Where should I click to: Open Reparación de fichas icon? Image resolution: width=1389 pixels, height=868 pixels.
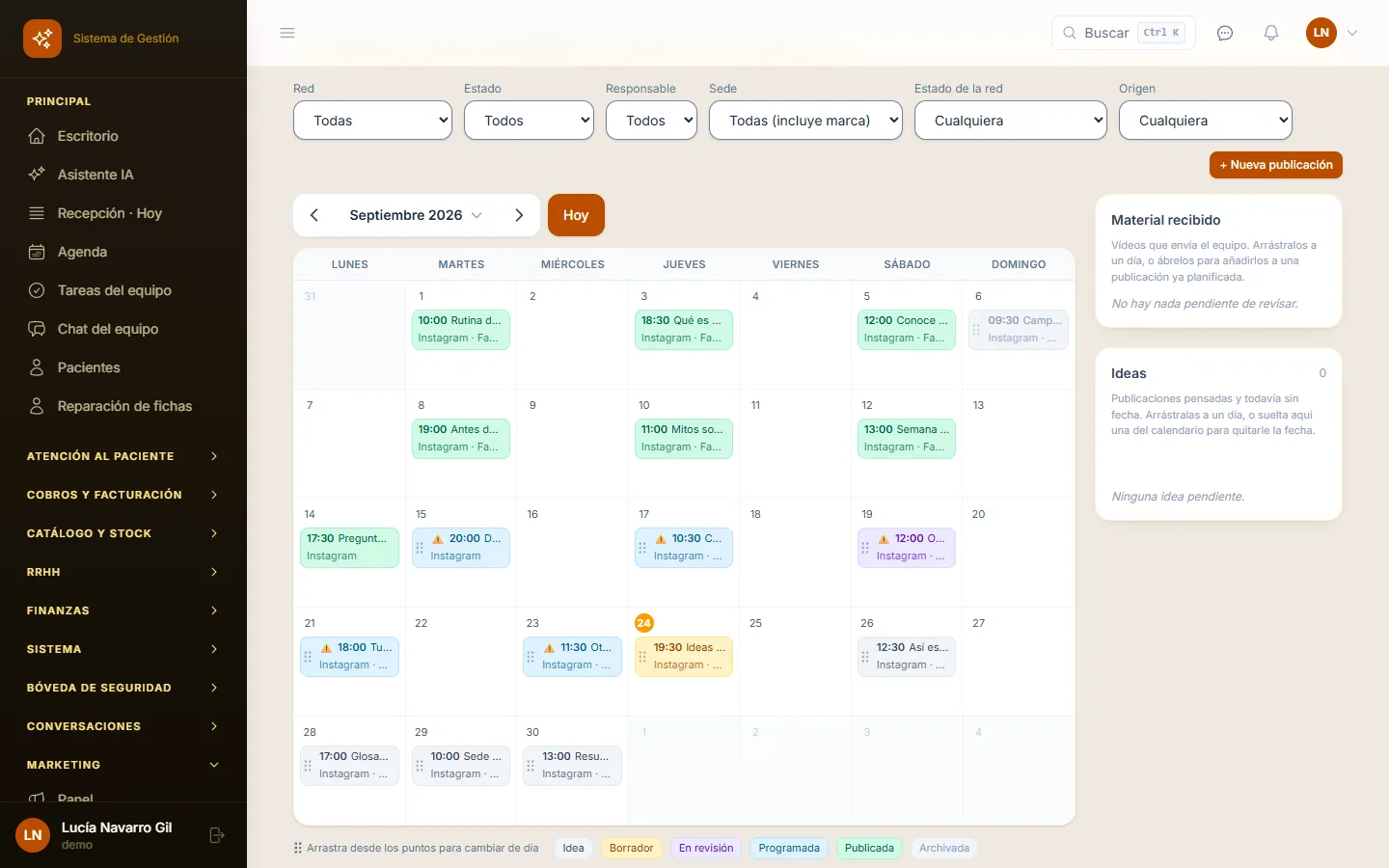click(x=37, y=406)
